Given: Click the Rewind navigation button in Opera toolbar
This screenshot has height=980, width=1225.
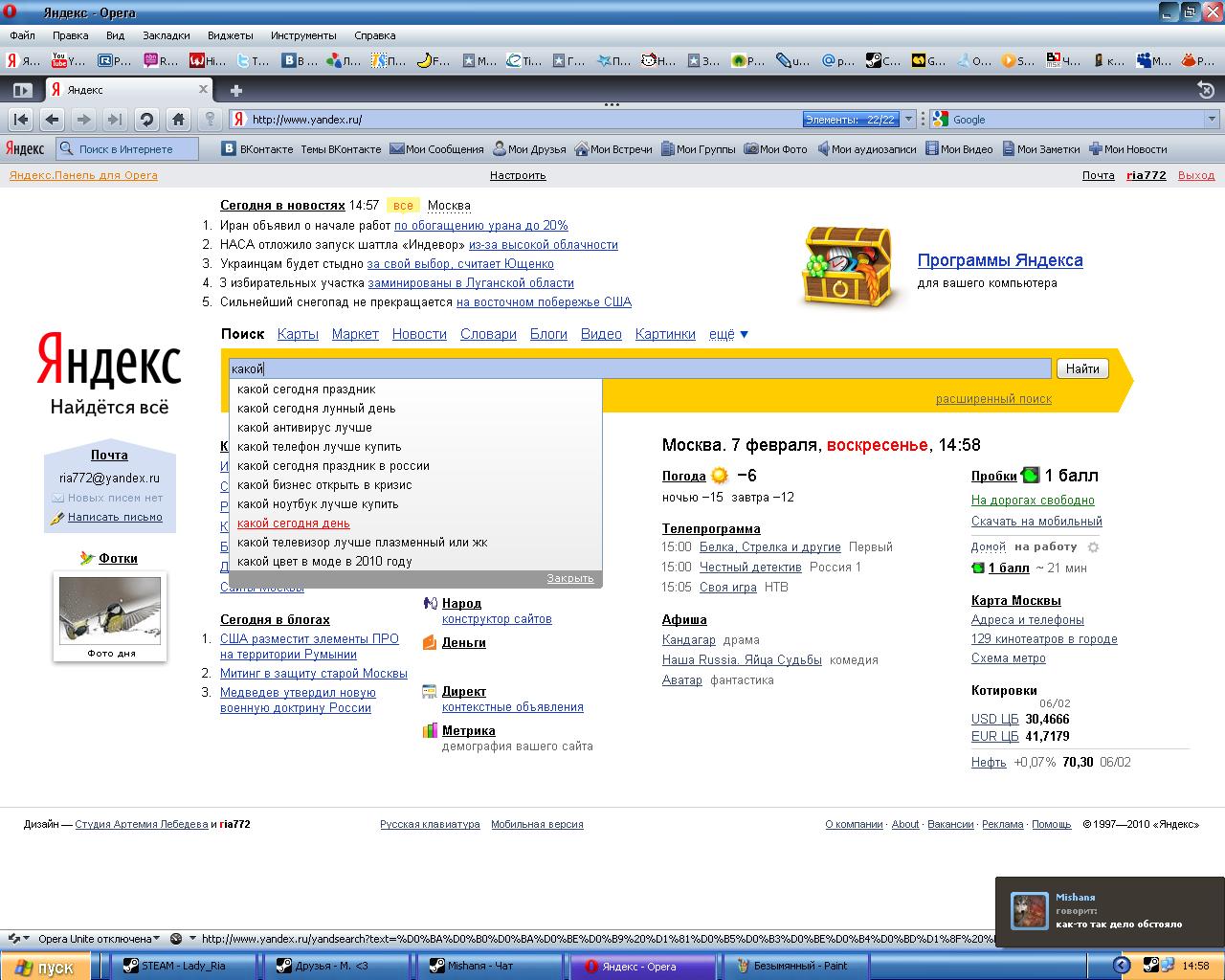Looking at the screenshot, I should pyautogui.click(x=21, y=120).
